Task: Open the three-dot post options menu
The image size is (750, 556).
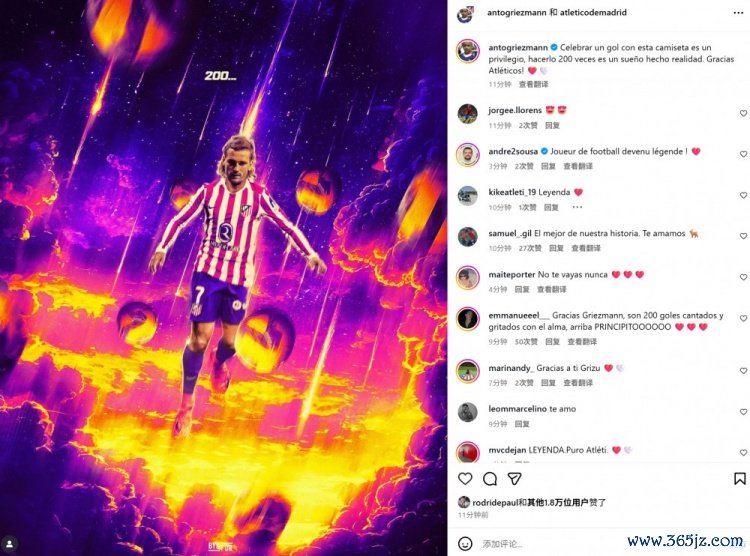Action: 739,12
